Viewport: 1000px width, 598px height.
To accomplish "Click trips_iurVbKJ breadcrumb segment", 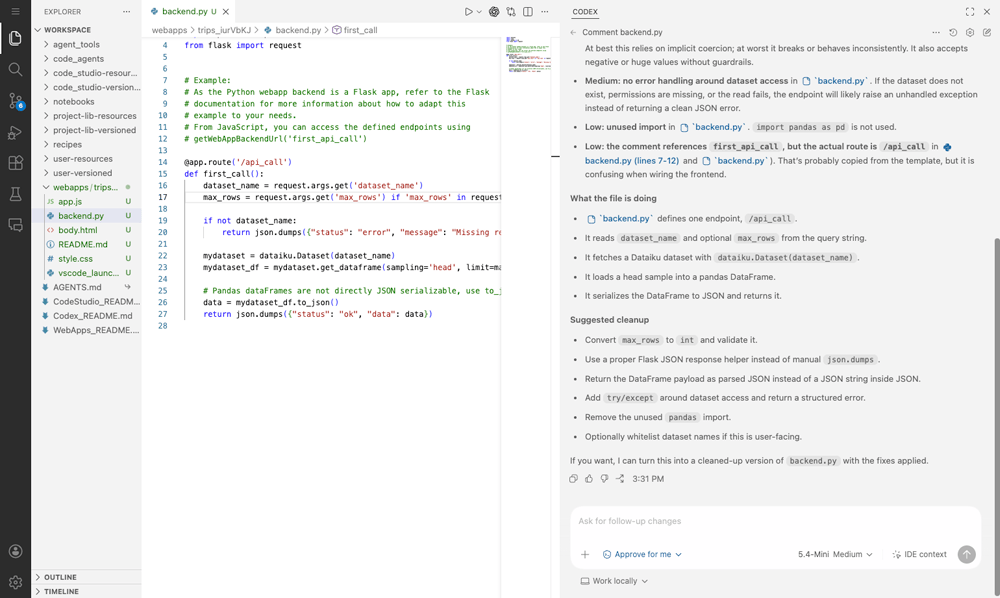I will tap(224, 30).
